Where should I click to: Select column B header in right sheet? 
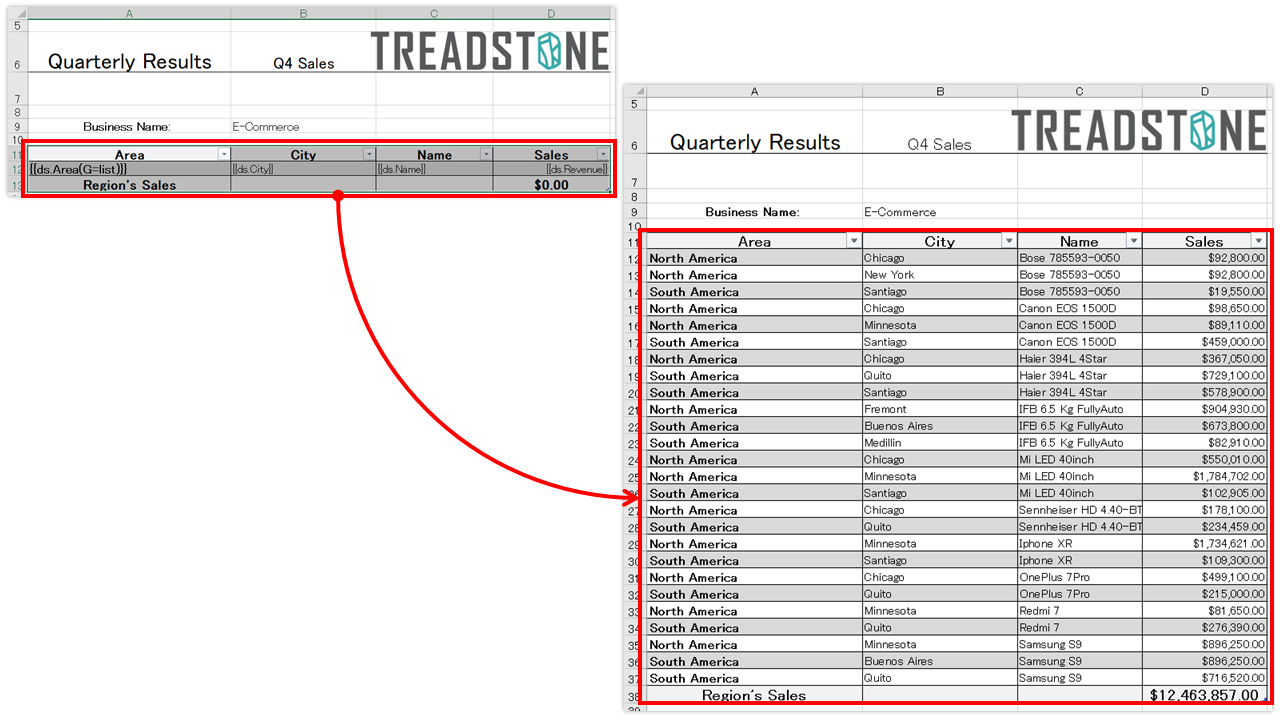coord(940,91)
